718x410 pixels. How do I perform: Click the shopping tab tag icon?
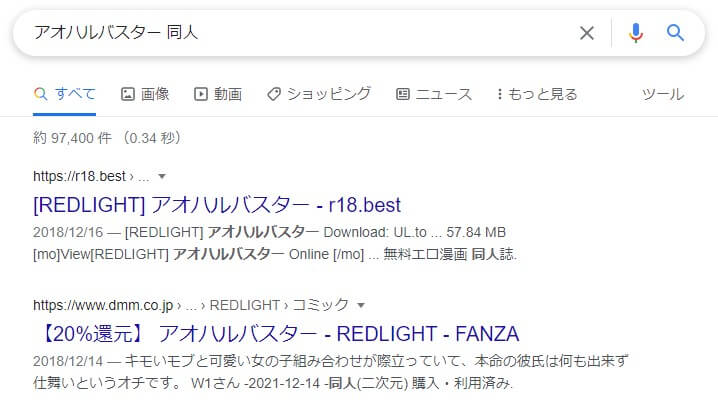[x=274, y=94]
